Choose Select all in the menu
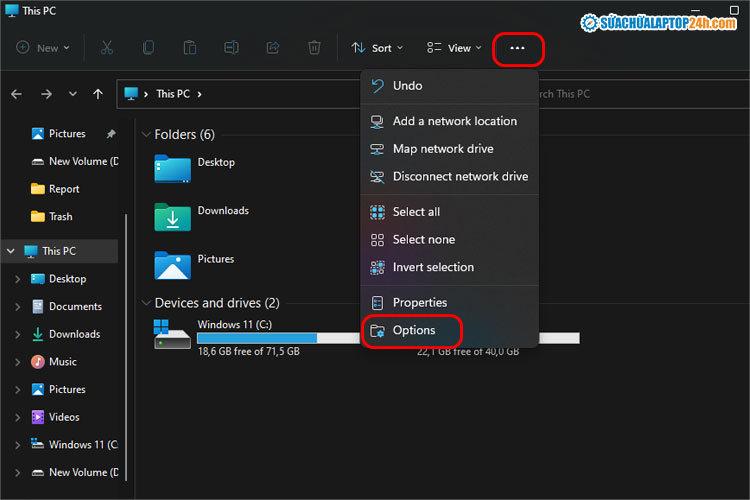This screenshot has width=750, height=500. [450, 212]
